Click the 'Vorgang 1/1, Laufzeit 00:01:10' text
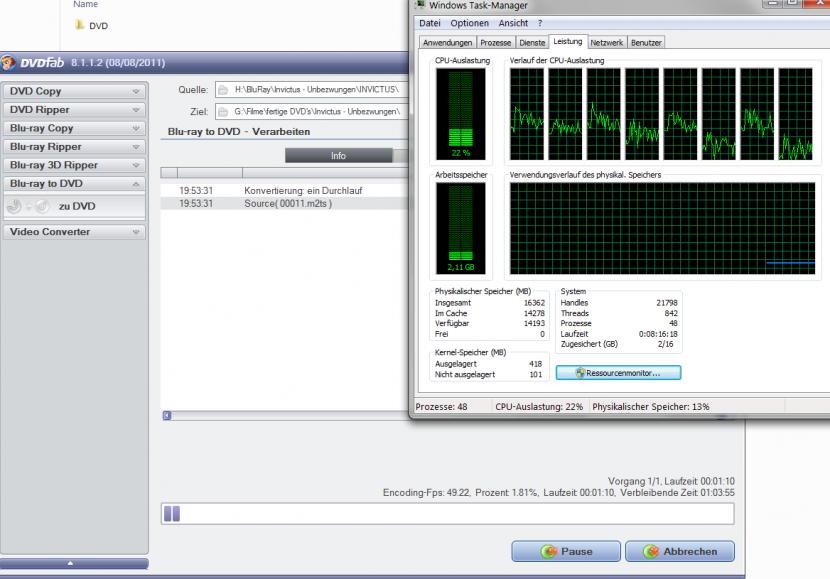The height and width of the screenshot is (579, 830). click(671, 481)
